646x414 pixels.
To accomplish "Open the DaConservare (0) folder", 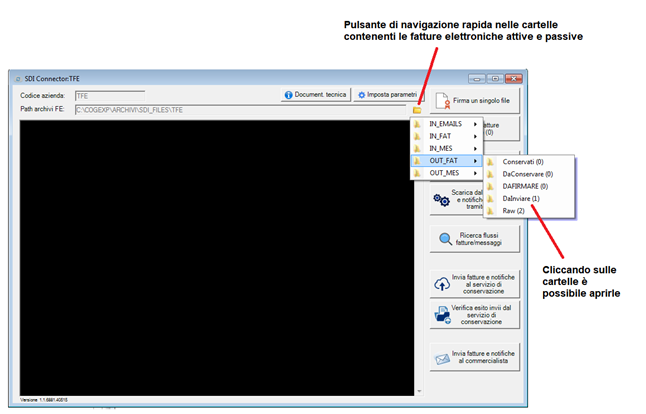I will coord(529,174).
